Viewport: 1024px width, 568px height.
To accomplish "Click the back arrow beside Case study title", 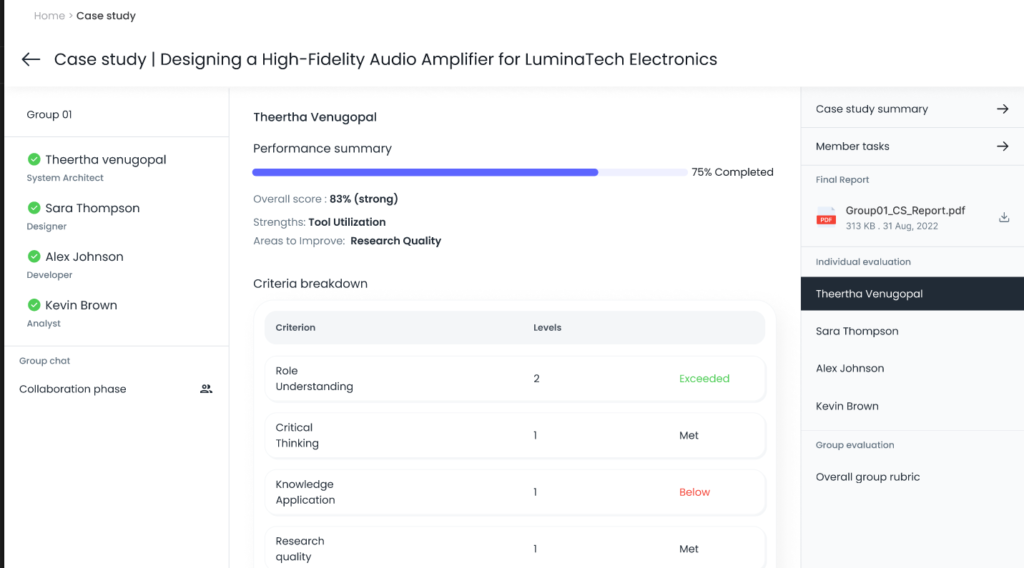I will click(31, 60).
